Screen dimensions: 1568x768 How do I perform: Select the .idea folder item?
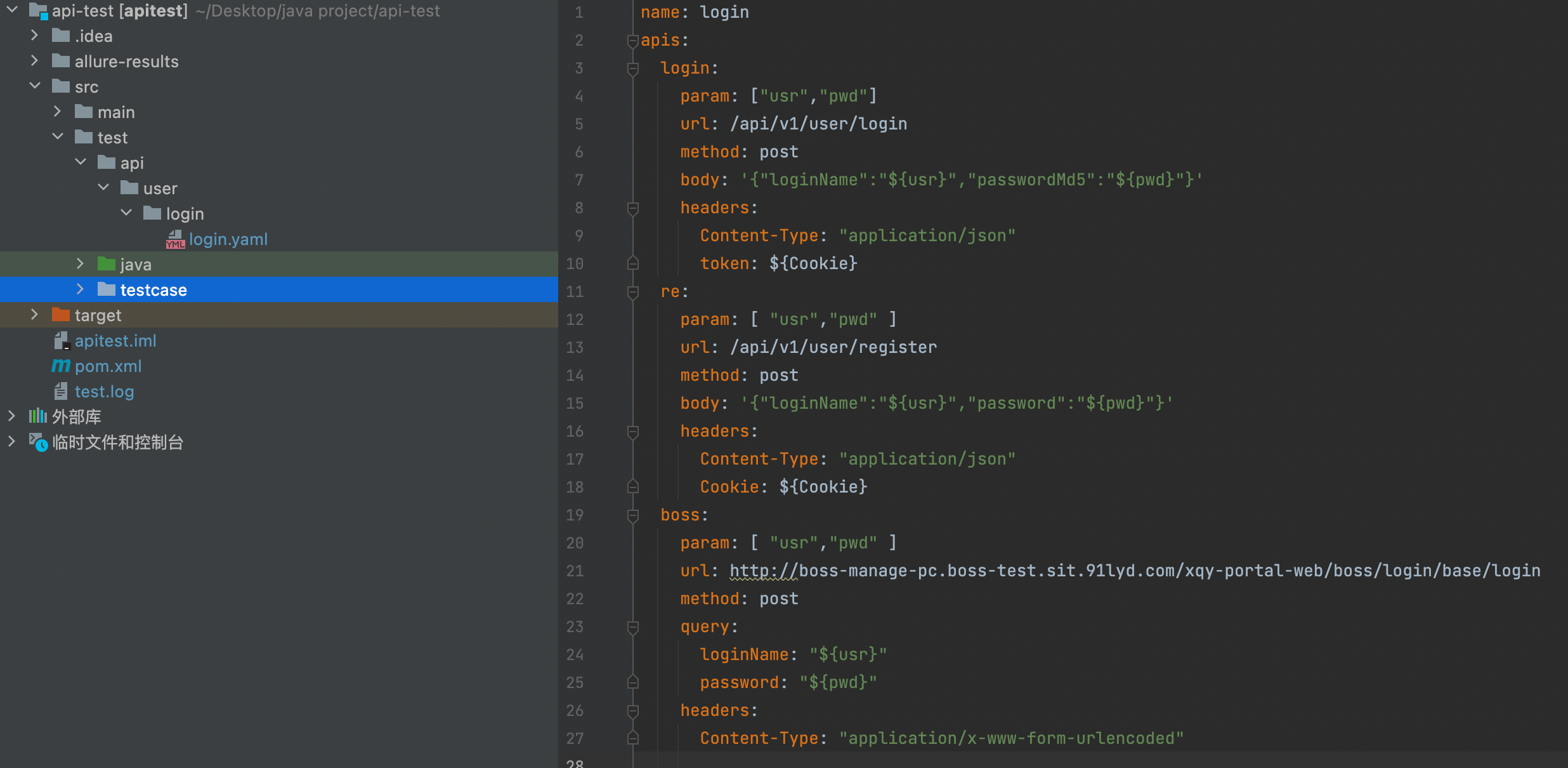click(93, 36)
